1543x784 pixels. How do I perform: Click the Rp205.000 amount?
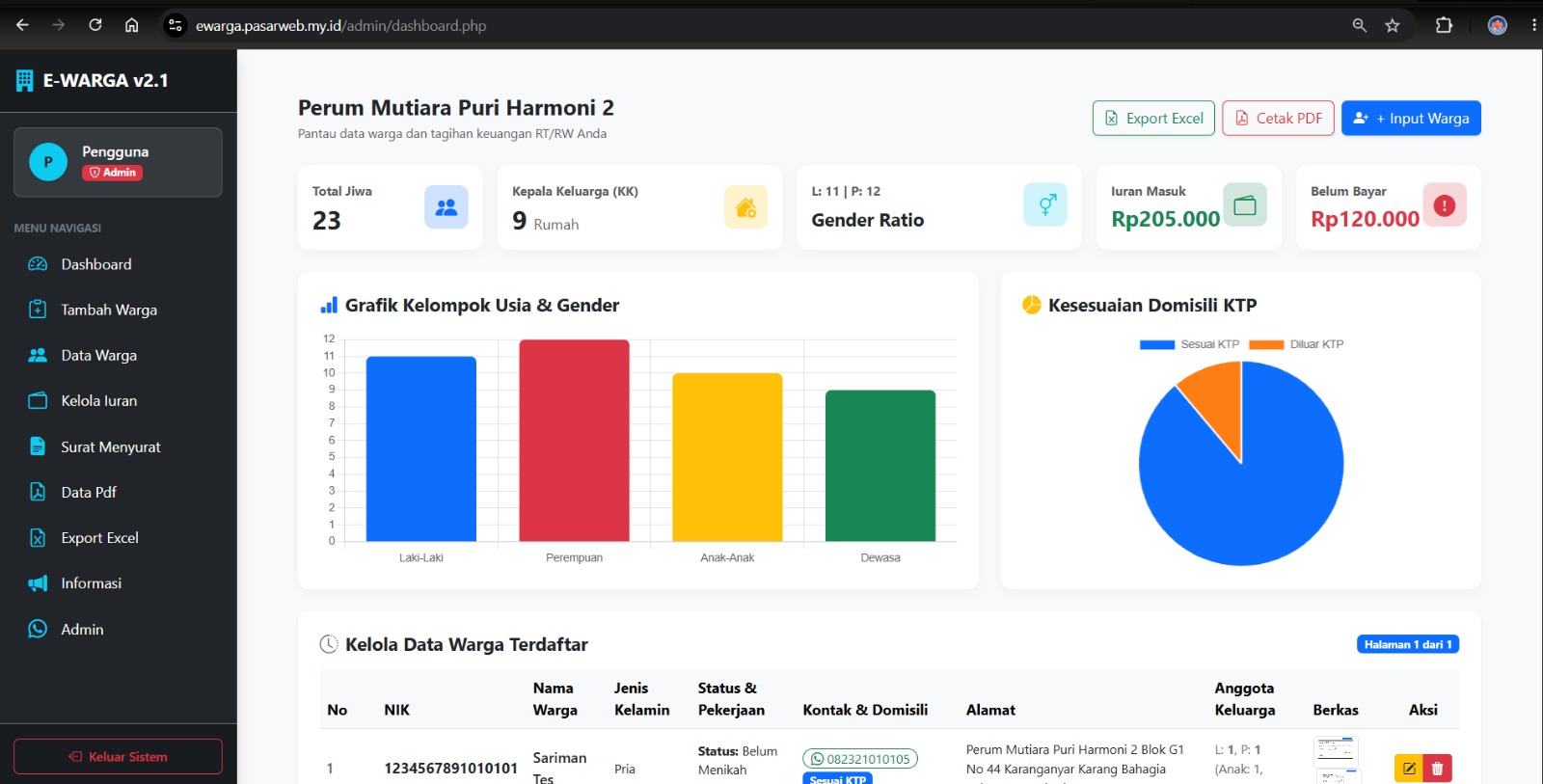point(1165,219)
